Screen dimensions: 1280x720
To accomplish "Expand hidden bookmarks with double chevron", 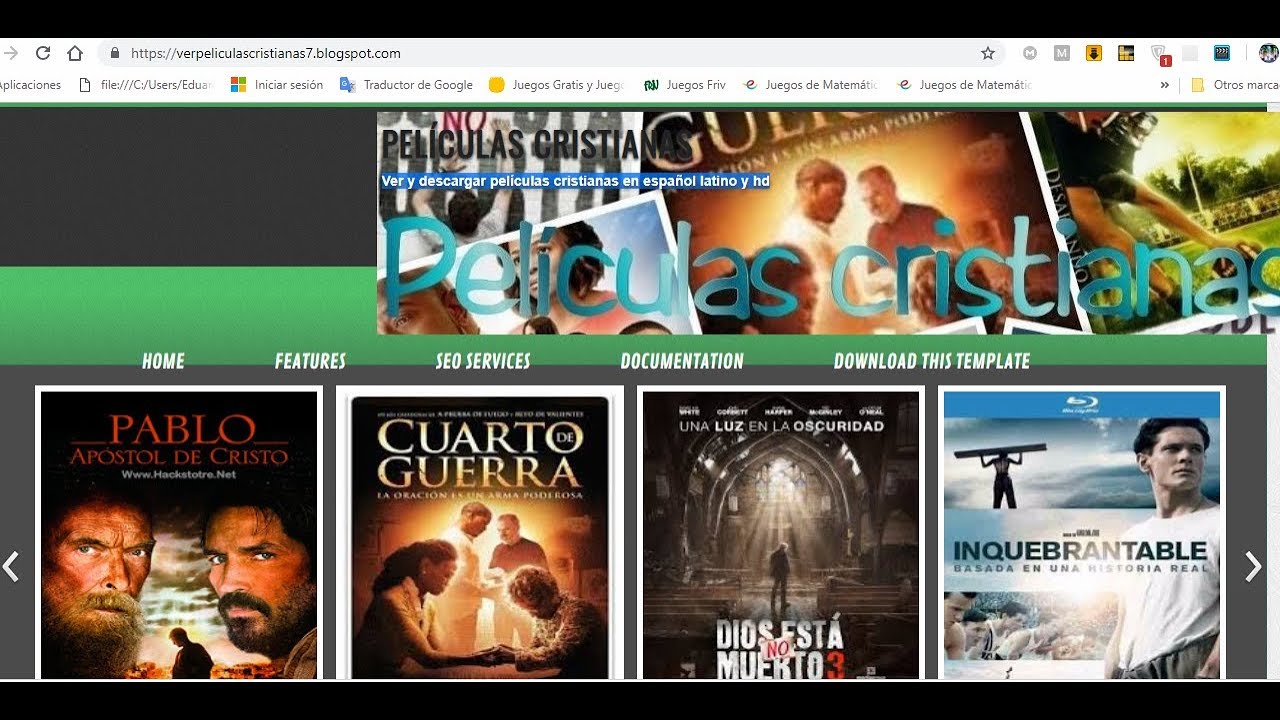I will tap(1164, 85).
